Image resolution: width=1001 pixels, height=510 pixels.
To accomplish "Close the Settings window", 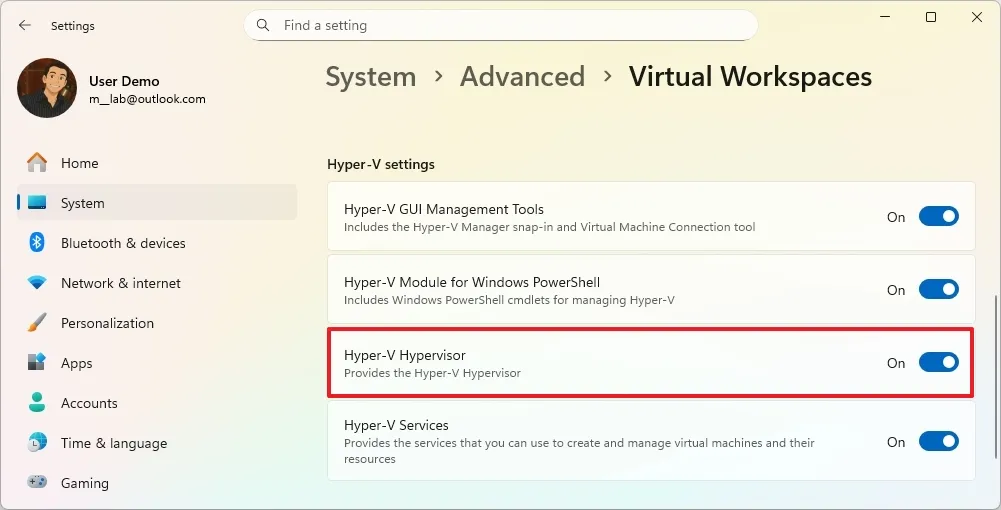I will [977, 17].
